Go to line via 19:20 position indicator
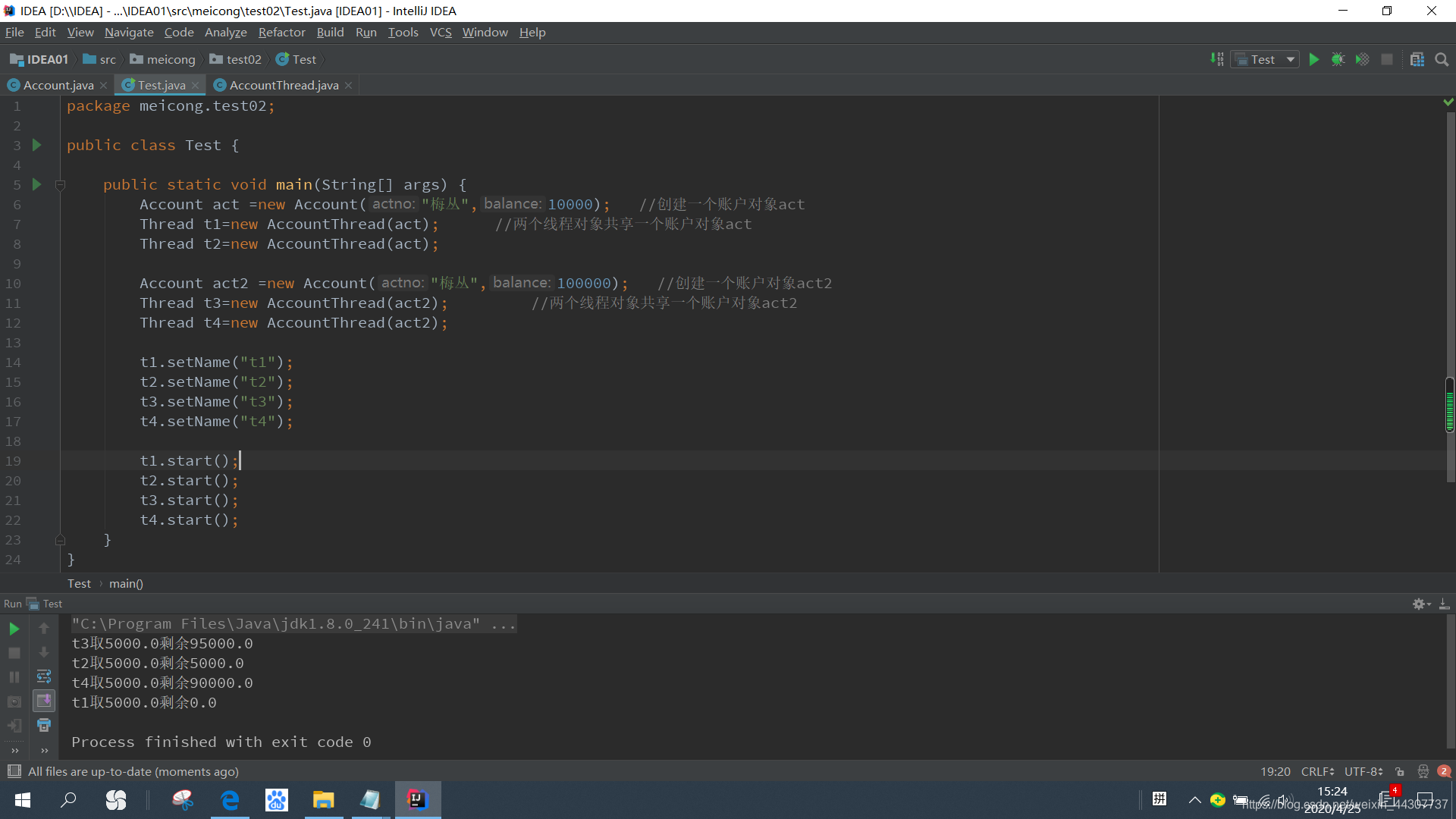Image resolution: width=1456 pixels, height=819 pixels. (1276, 771)
